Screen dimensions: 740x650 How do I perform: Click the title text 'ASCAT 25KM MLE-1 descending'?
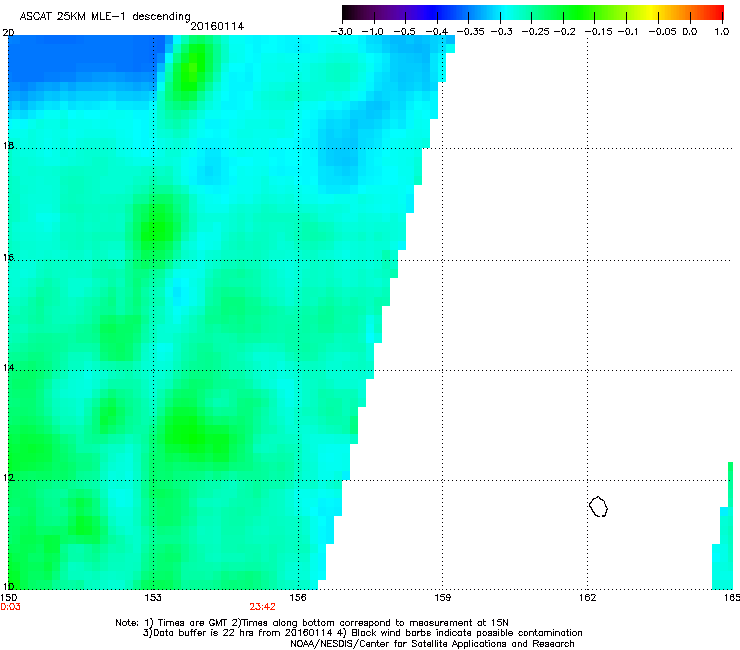coord(105,17)
